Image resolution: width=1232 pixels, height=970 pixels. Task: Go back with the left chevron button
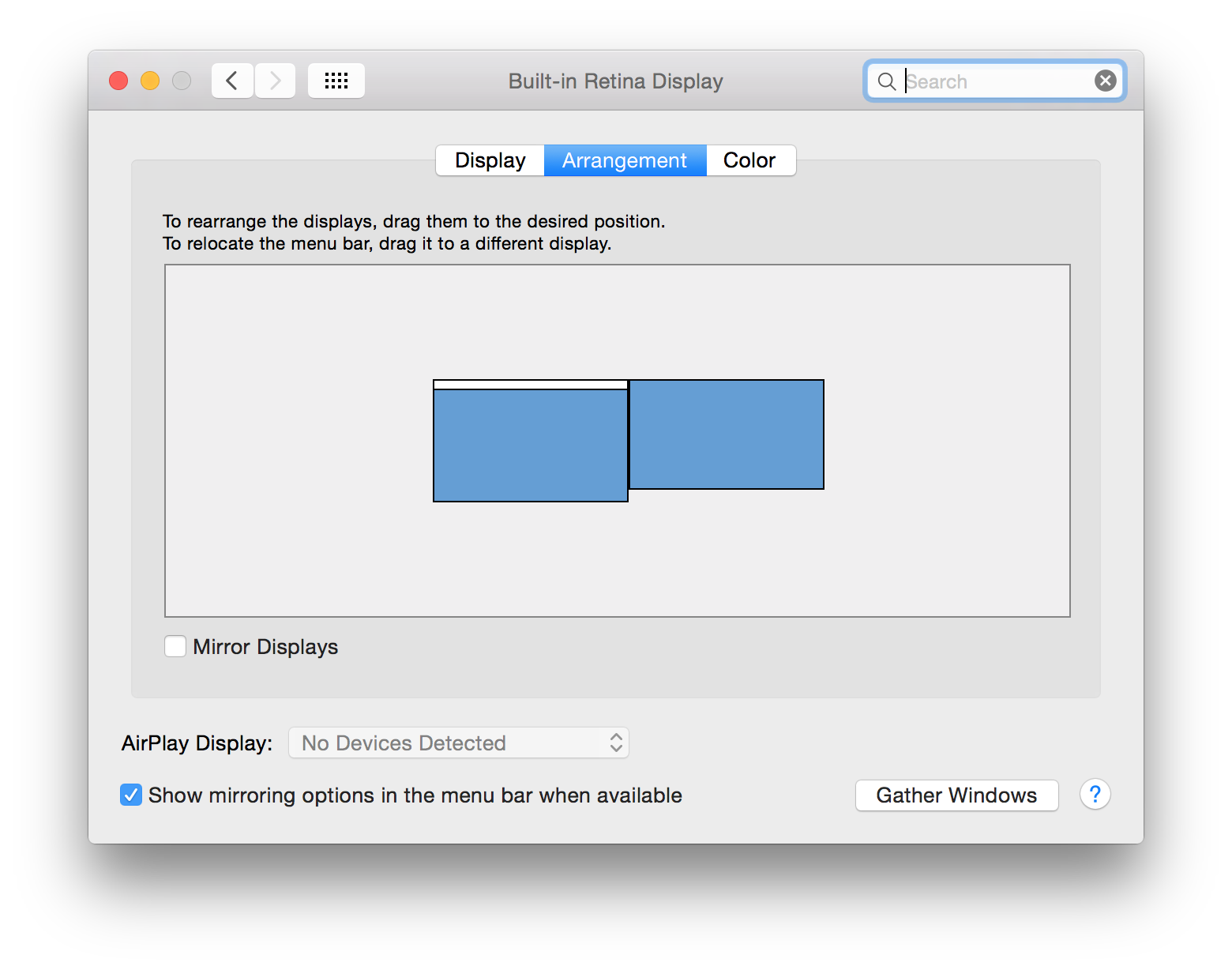(232, 81)
